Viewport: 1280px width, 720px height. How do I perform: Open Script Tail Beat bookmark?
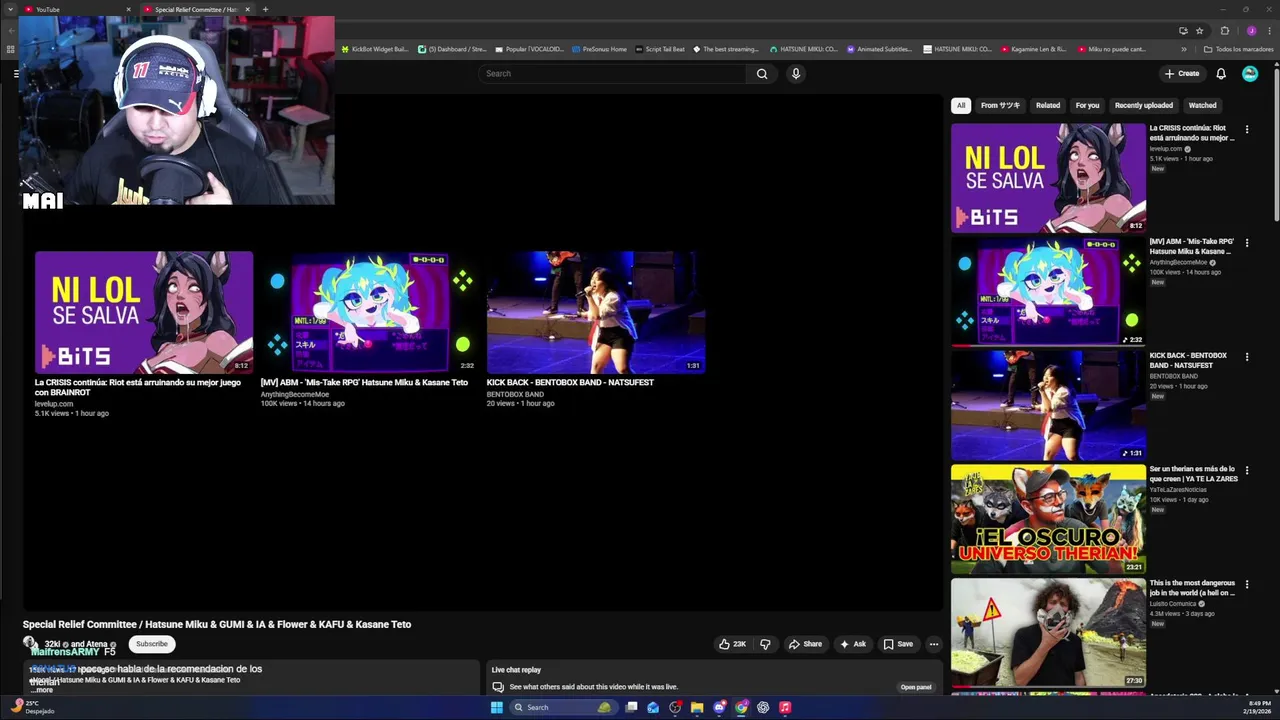point(660,49)
